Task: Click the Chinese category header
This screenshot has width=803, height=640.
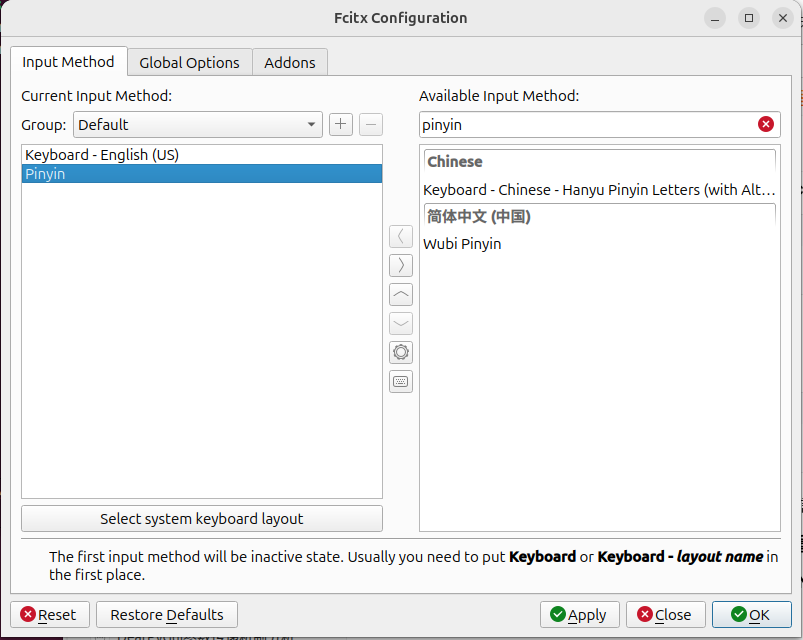Action: tap(599, 162)
